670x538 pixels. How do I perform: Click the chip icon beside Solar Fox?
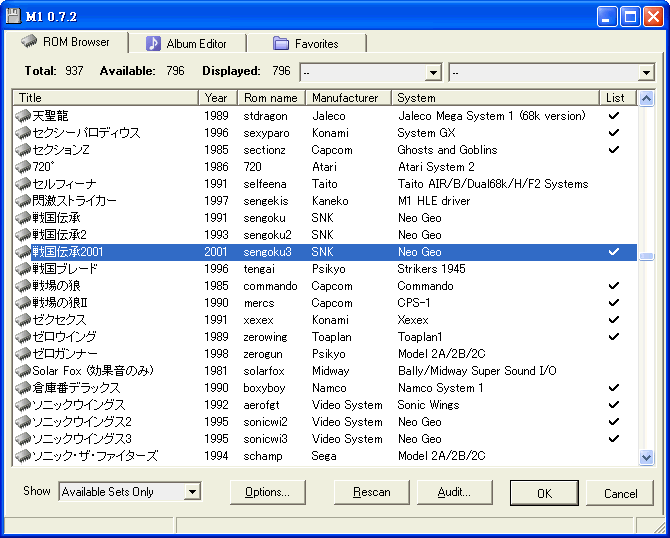point(23,371)
